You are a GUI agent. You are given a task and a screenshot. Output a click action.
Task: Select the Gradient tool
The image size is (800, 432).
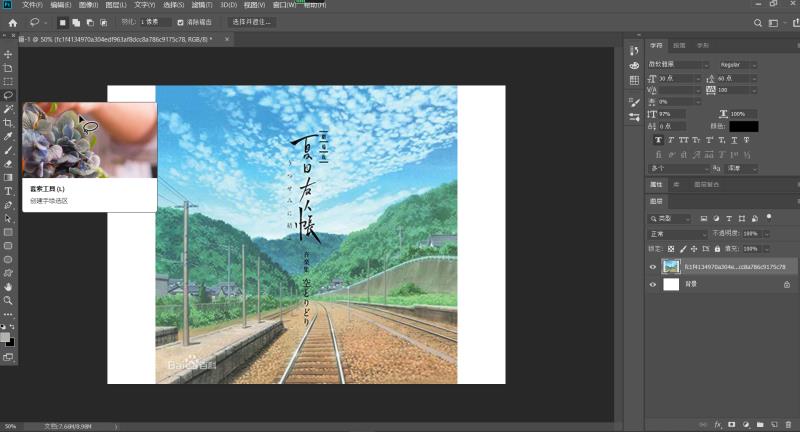pyautogui.click(x=8, y=177)
